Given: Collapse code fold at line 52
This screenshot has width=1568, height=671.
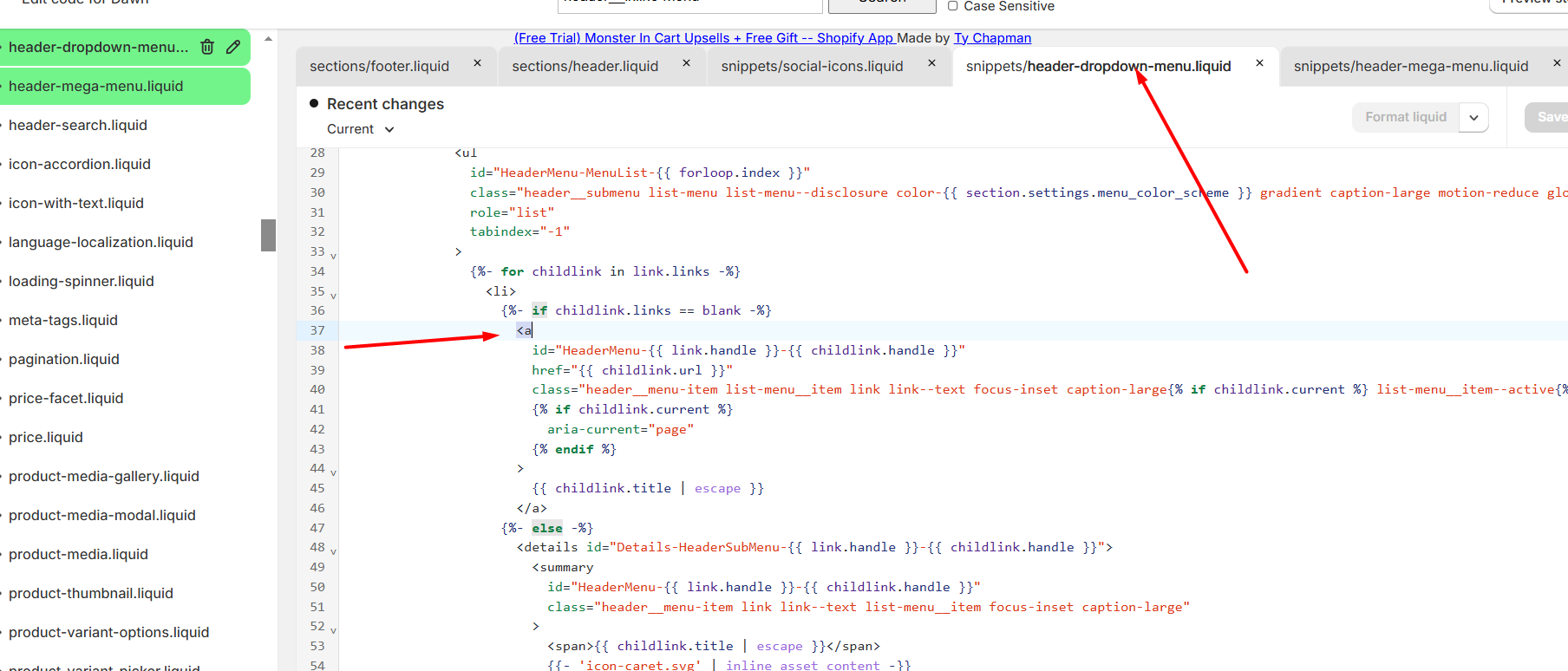Looking at the screenshot, I should click(x=333, y=630).
